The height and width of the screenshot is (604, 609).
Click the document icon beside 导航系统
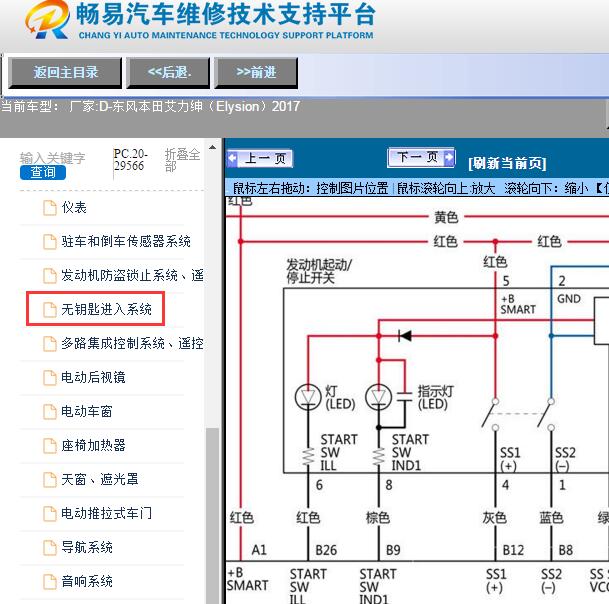[x=50, y=548]
